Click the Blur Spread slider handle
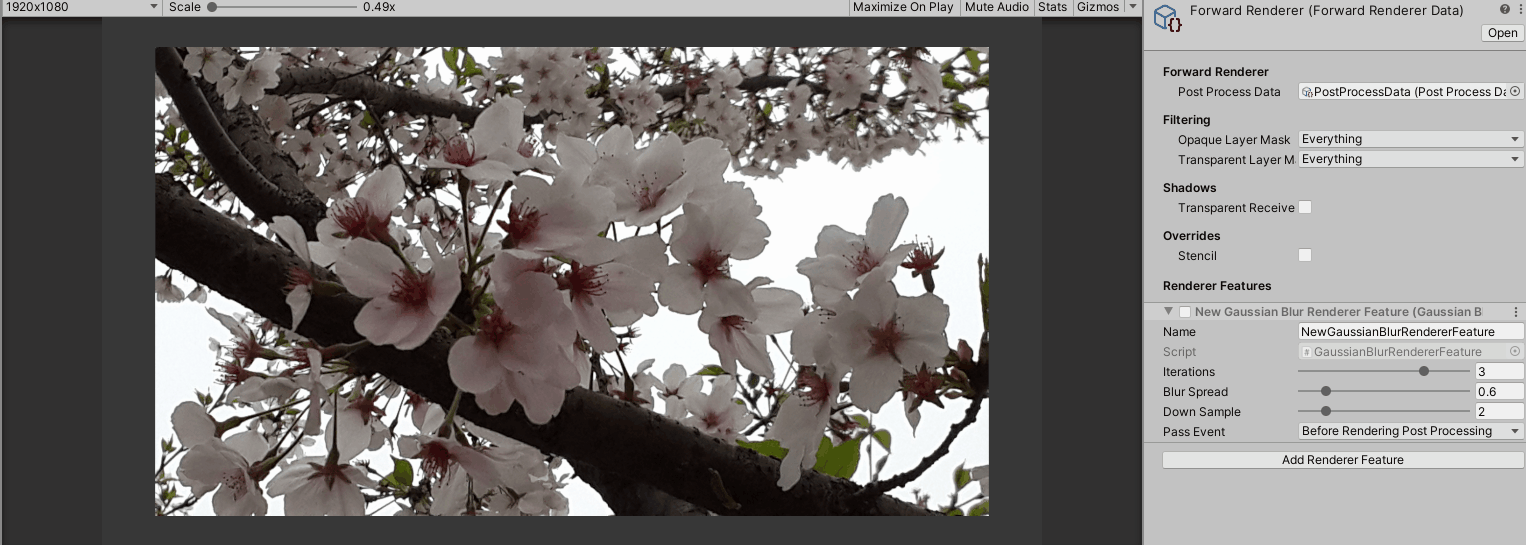Viewport: 1526px width, 545px height. pyautogui.click(x=1326, y=391)
